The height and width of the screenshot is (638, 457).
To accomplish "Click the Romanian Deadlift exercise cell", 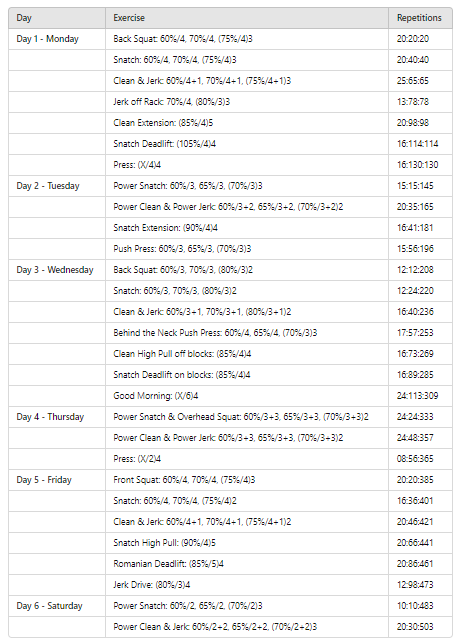I will 247,564.
